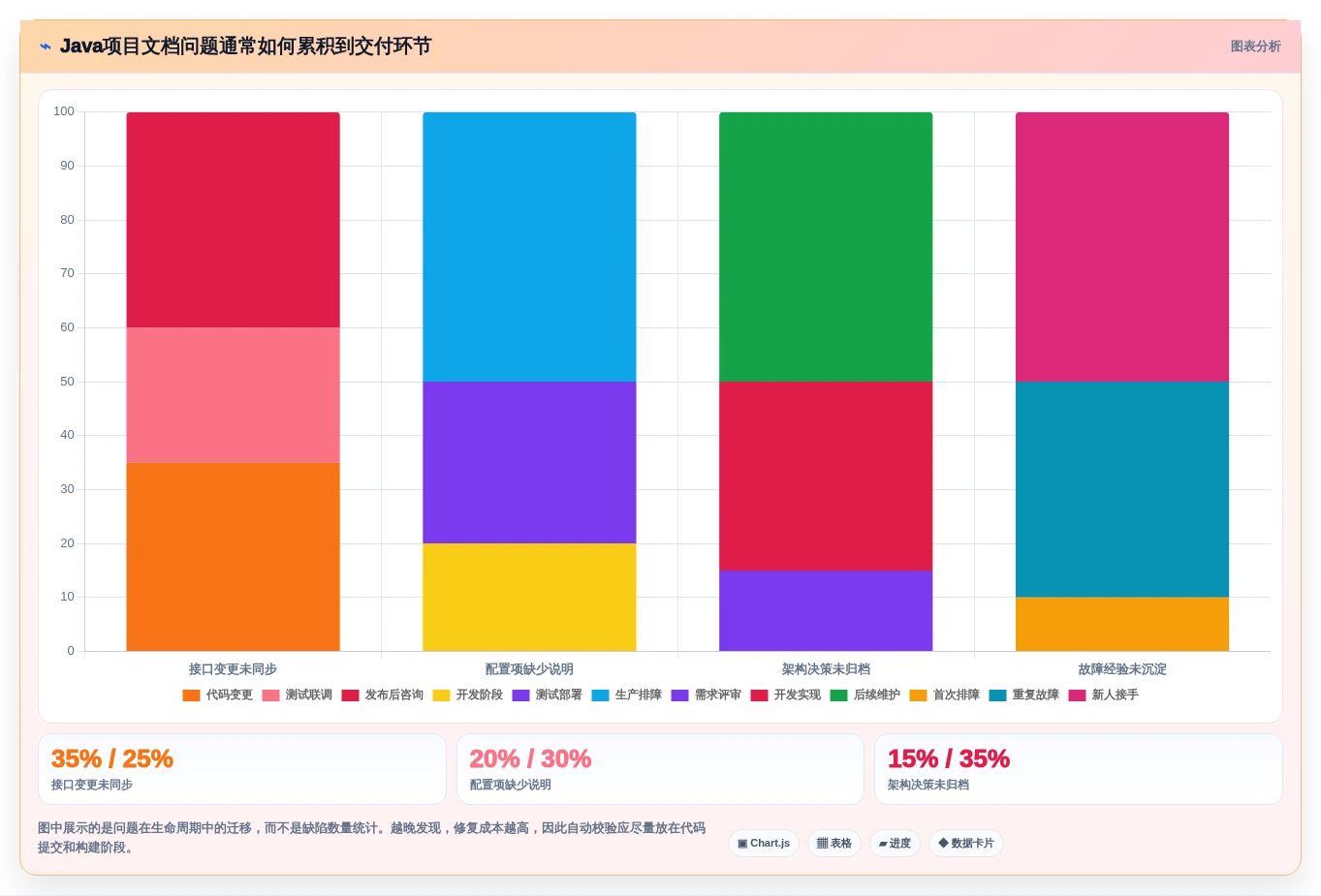Click the blue top segment of 配置项缺少说明 bar
The image size is (1321, 896).
click(x=529, y=247)
